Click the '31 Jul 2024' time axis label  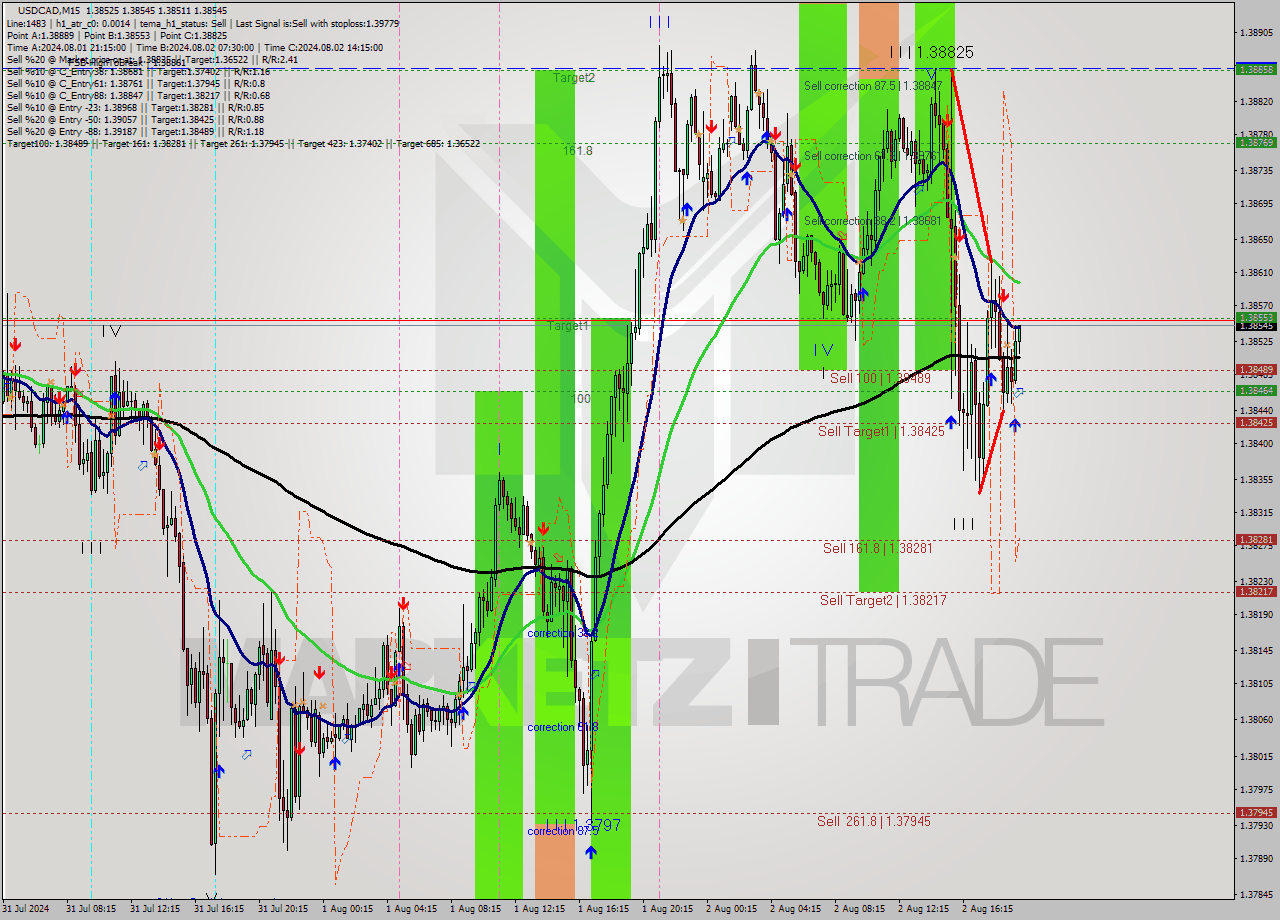coord(27,909)
